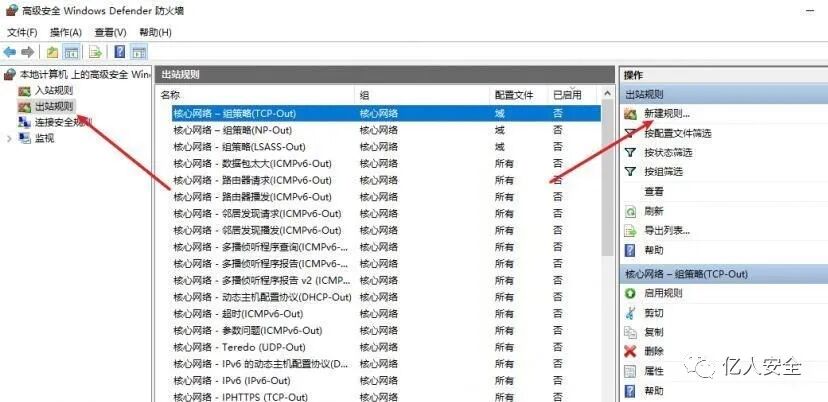Screen dimensions: 828x402
Task: Select rule 核心网络 - 路由器请求(ICMPv6-Out)
Action: click(386, 180)
